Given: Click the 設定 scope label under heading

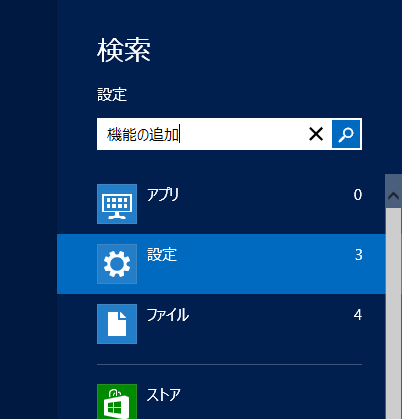Looking at the screenshot, I should point(112,94).
